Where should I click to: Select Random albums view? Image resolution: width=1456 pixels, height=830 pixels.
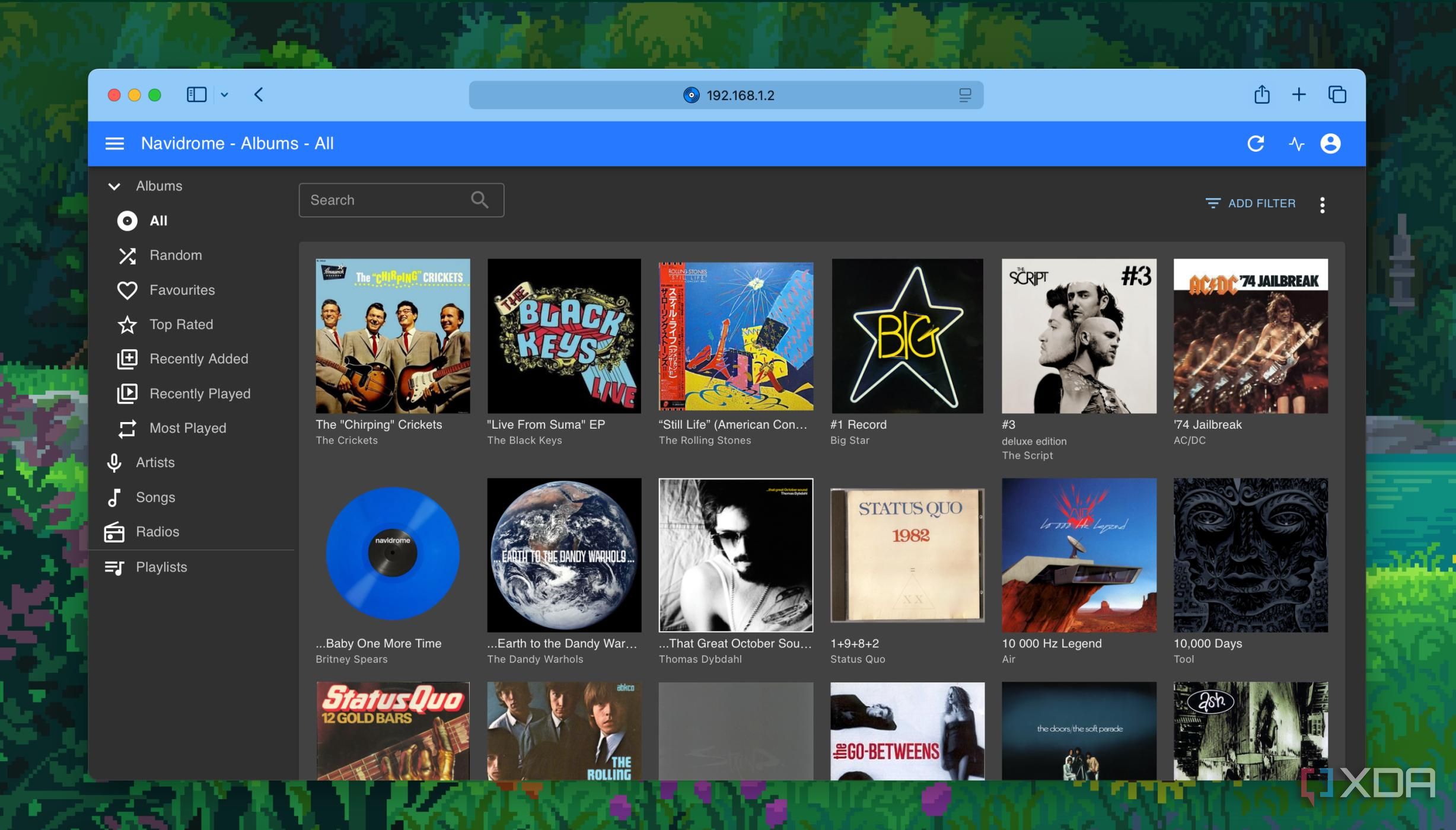click(x=176, y=256)
